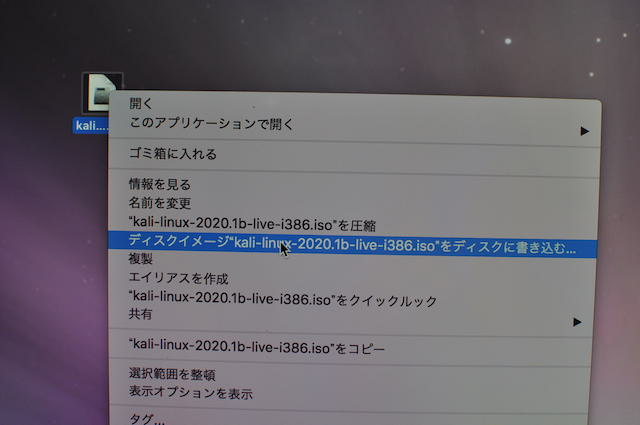Burn disk image with ディスクに書き込む option

(x=353, y=245)
